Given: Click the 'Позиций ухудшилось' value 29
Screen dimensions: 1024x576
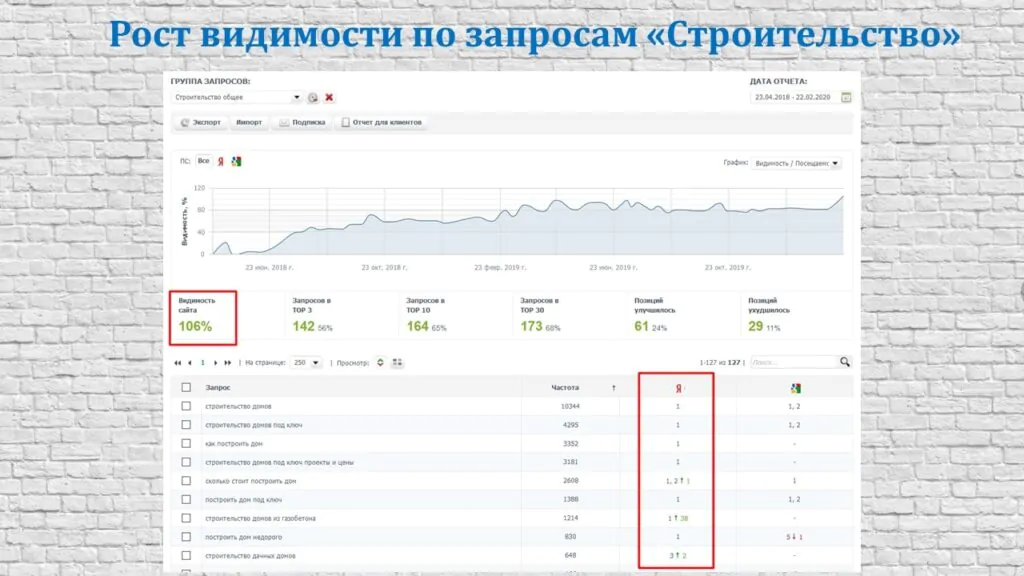Looking at the screenshot, I should point(756,326).
